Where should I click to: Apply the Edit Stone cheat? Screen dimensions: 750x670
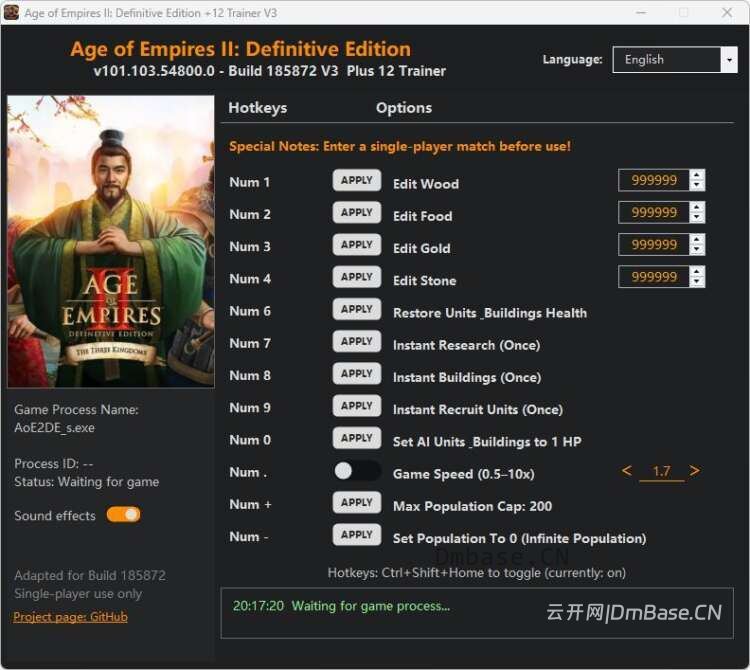coord(357,277)
